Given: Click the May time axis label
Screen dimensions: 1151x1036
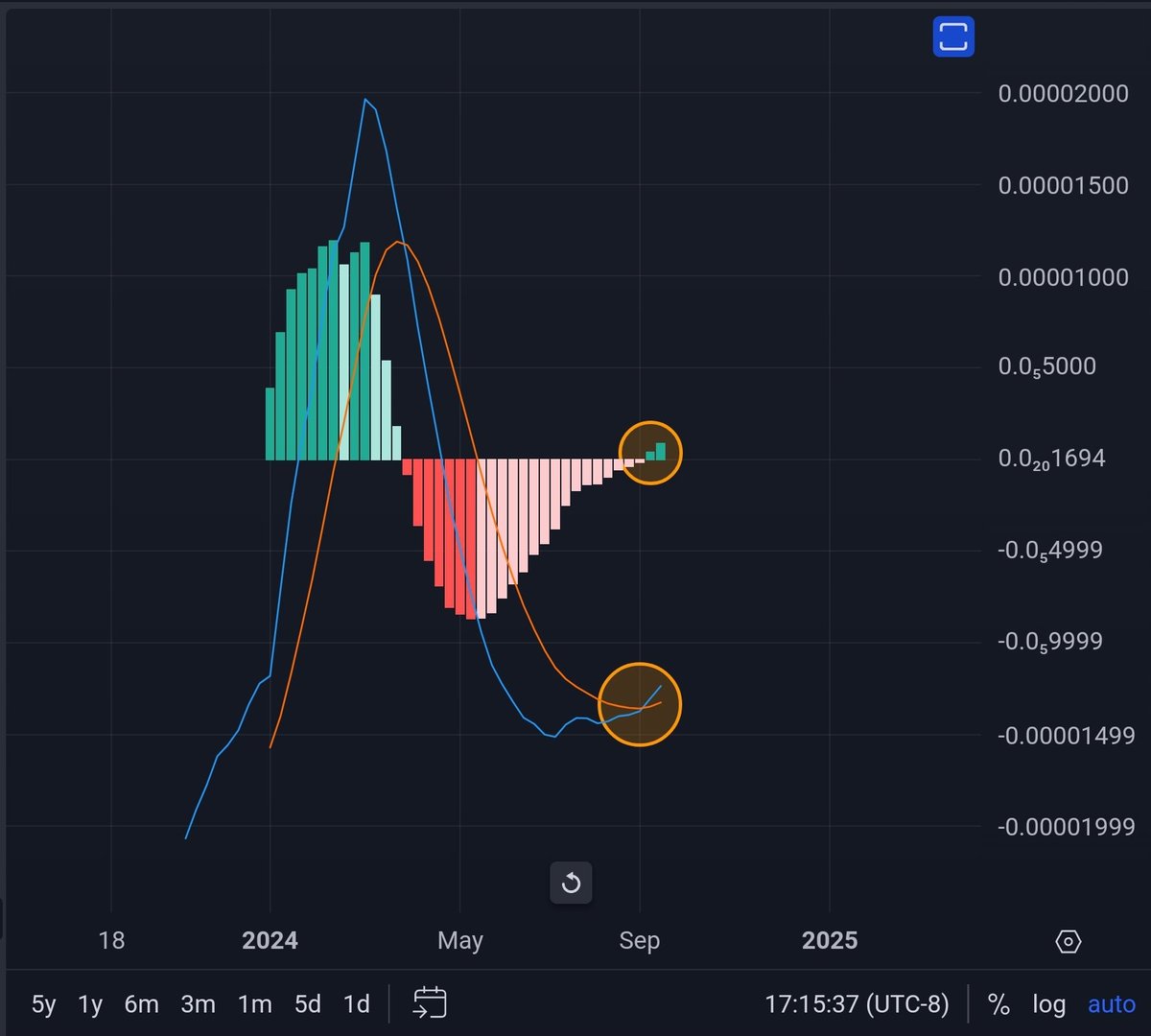Looking at the screenshot, I should tap(460, 940).
